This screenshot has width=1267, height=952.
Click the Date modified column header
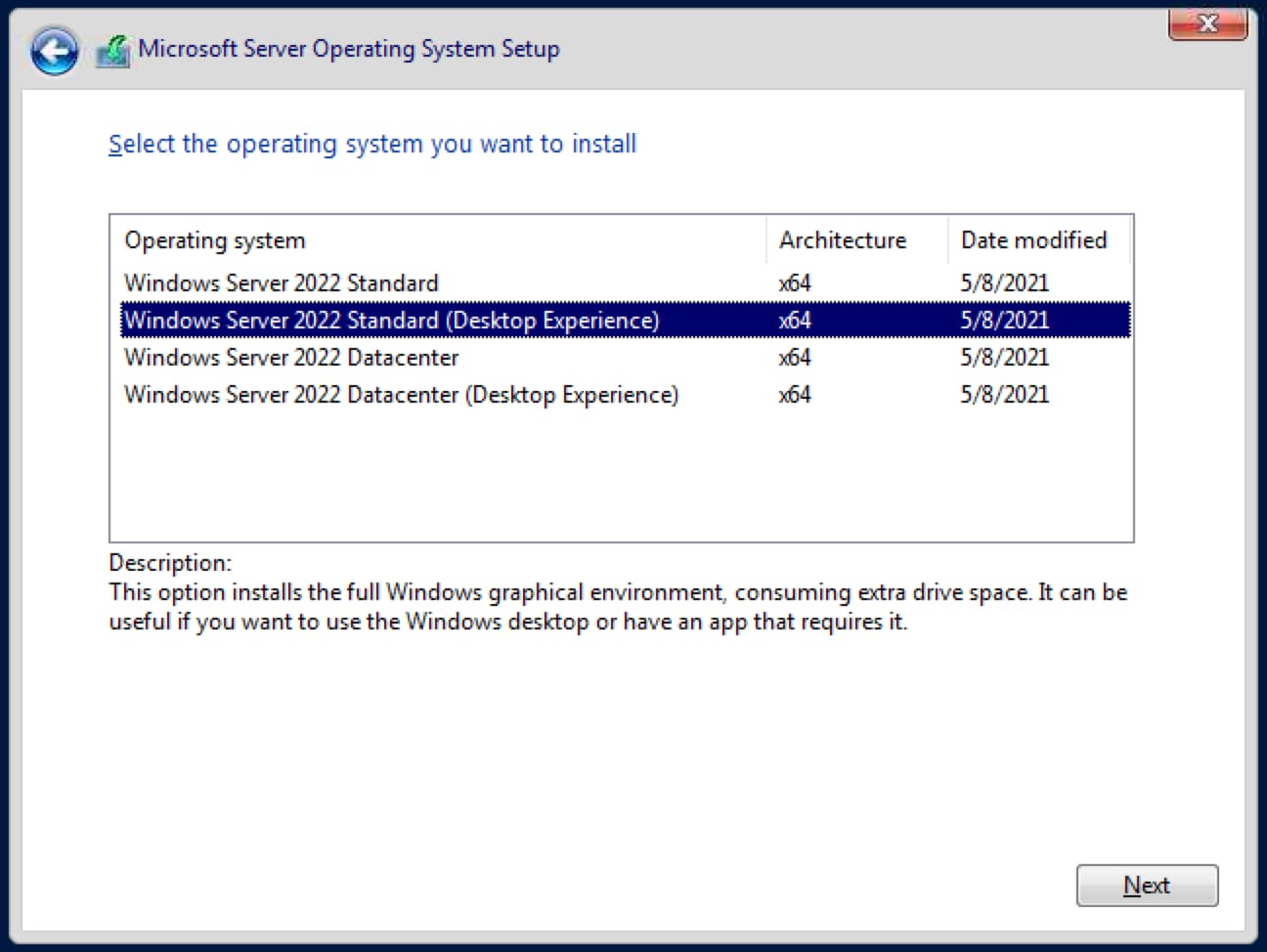tap(1033, 240)
